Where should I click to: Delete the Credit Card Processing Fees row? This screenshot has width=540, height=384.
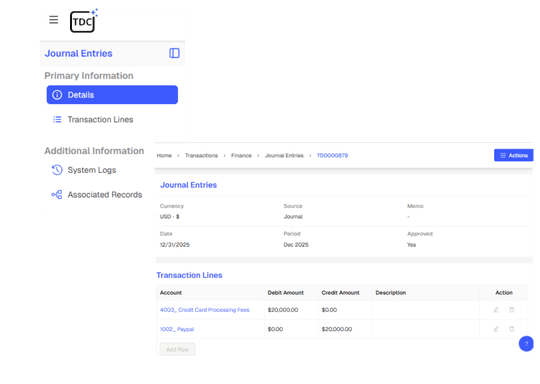512,310
